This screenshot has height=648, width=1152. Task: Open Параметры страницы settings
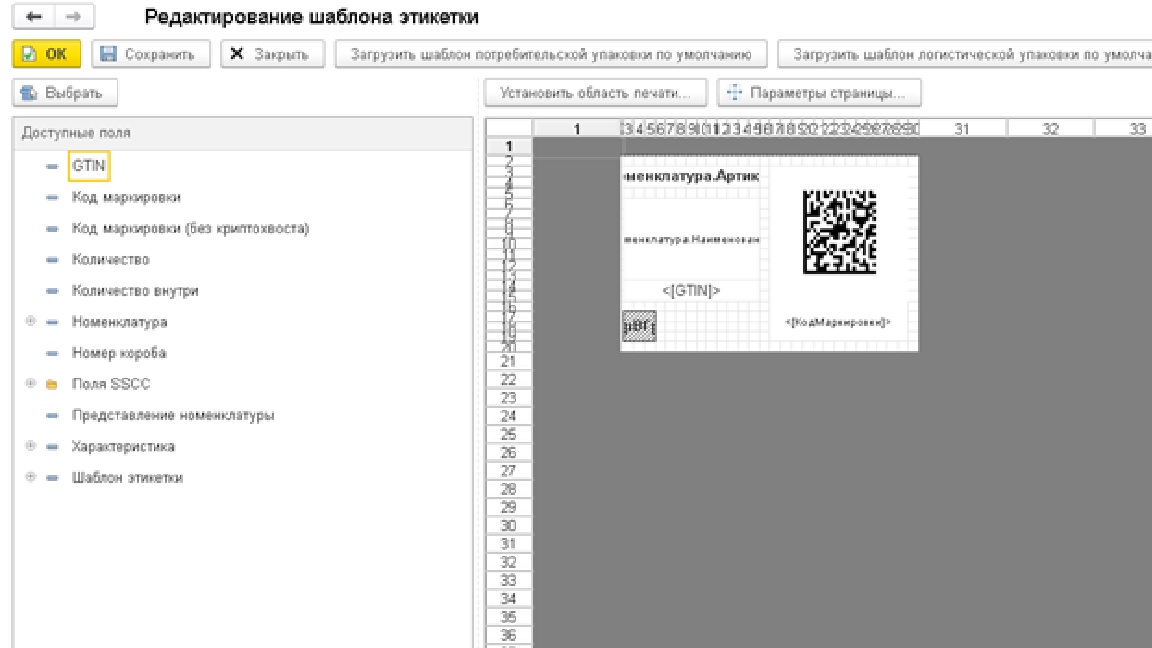click(818, 93)
